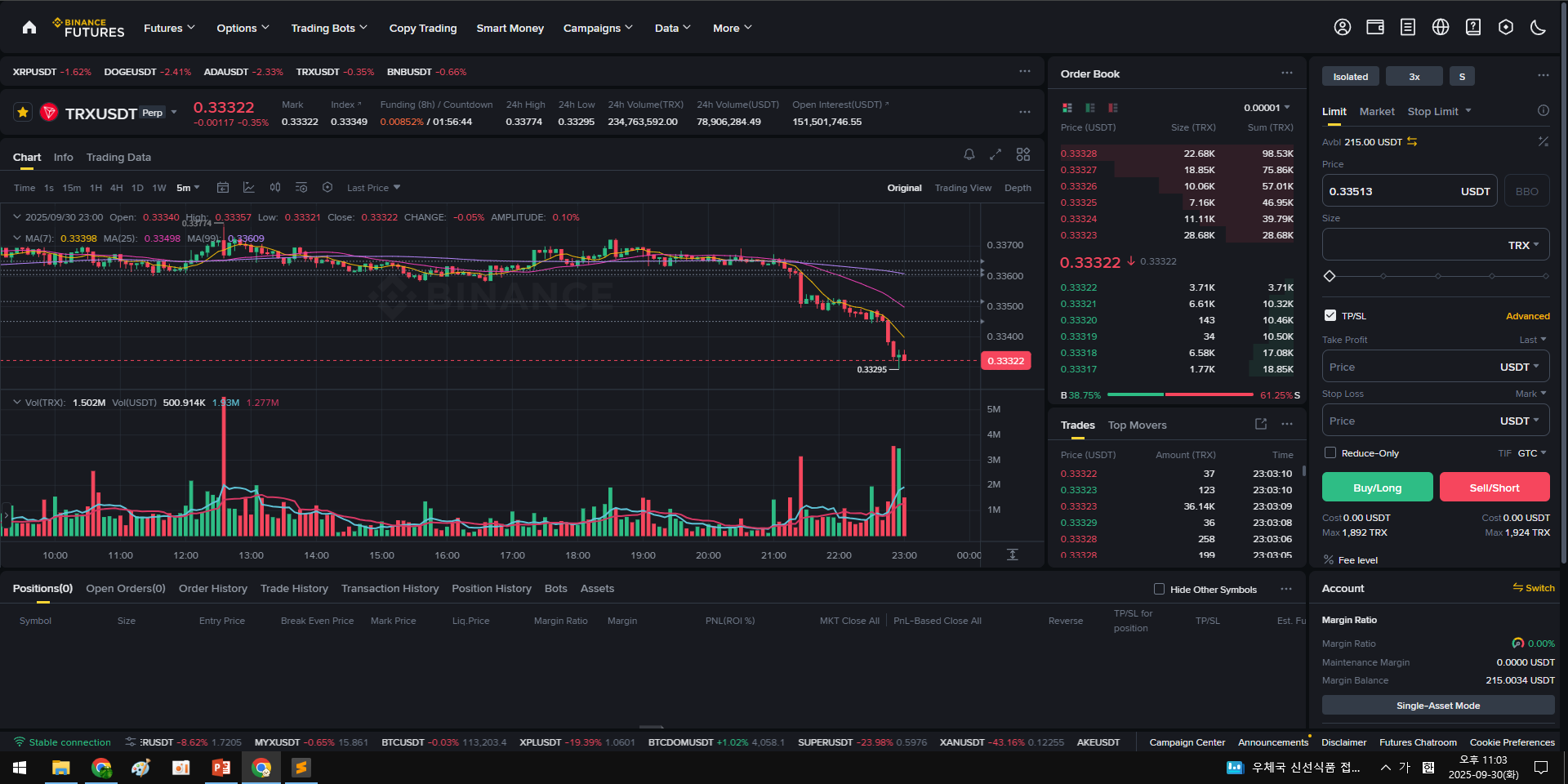Open Stop Loss trigger Mark dropdown
The width and height of the screenshot is (1568, 784).
tap(1530, 394)
